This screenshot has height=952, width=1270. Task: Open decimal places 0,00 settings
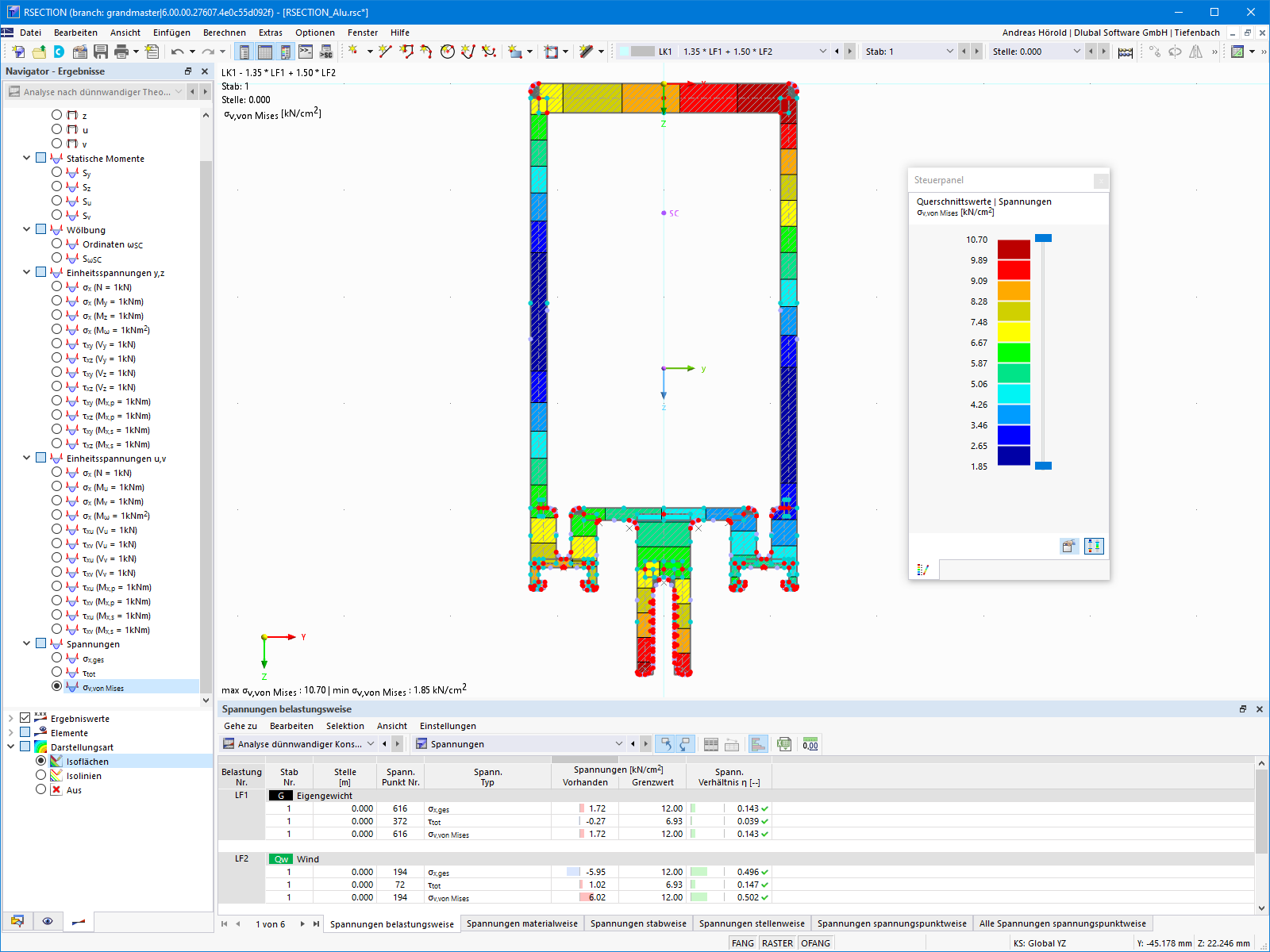coord(810,744)
